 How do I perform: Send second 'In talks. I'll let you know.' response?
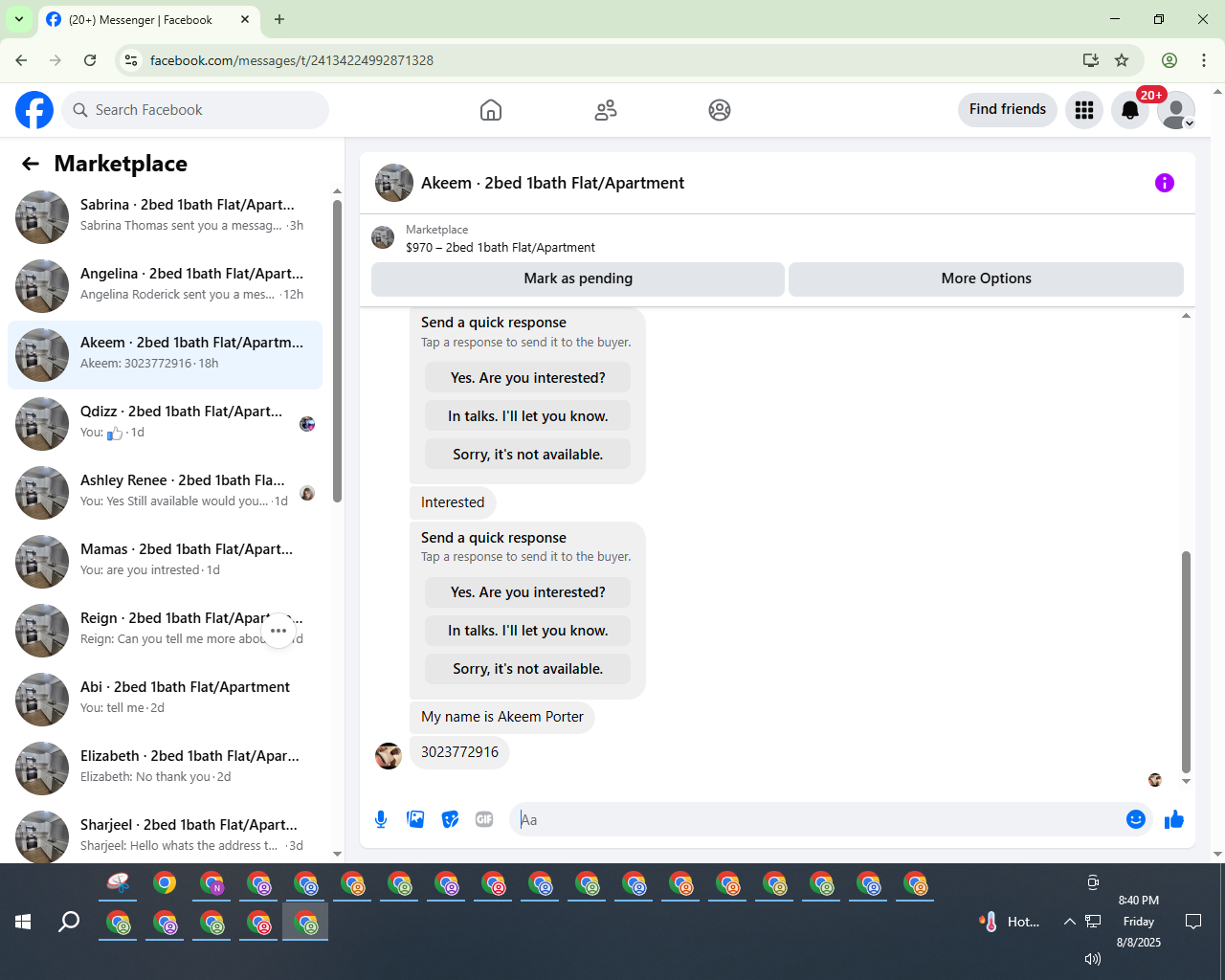[528, 631]
